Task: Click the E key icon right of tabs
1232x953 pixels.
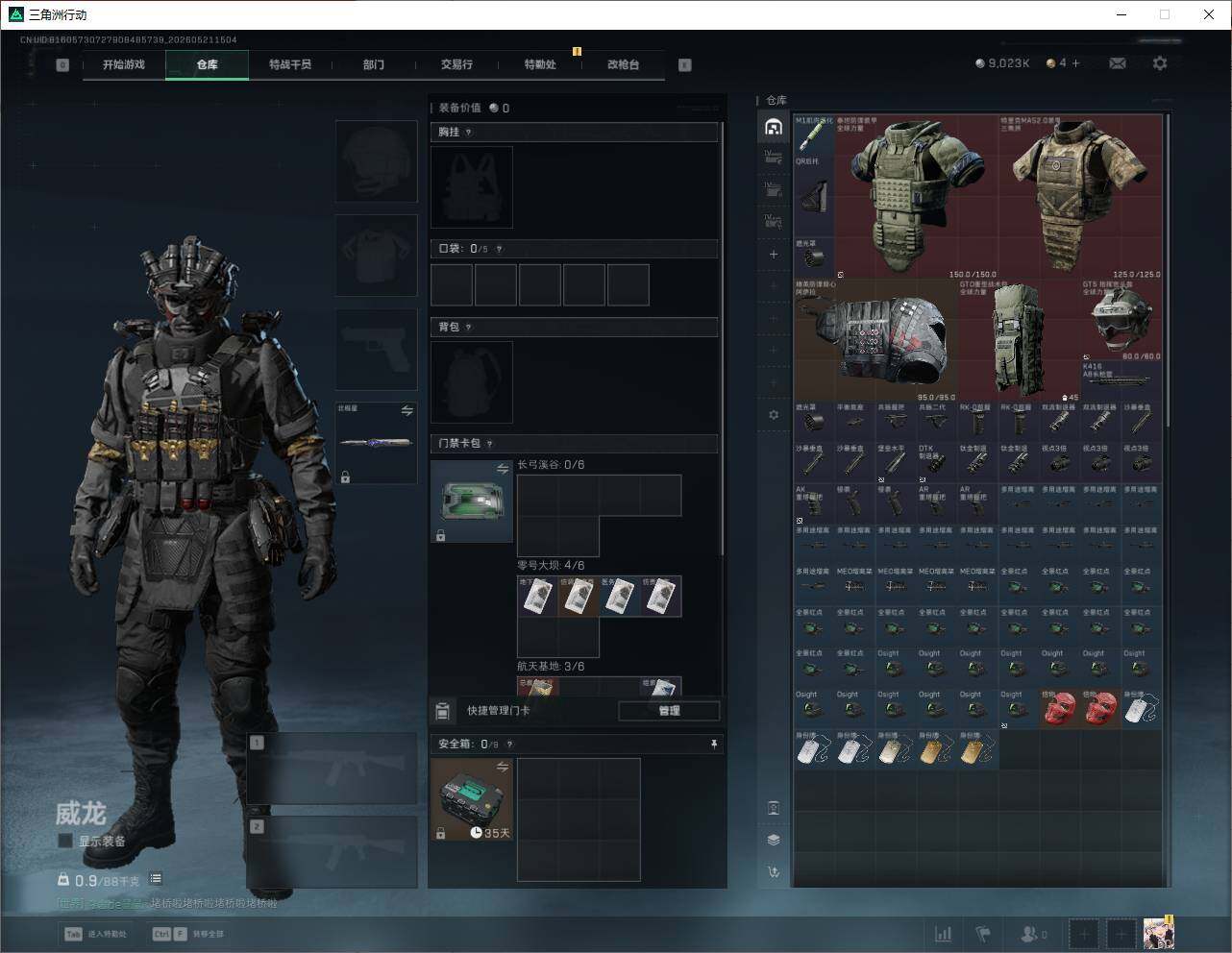Action: pos(685,65)
